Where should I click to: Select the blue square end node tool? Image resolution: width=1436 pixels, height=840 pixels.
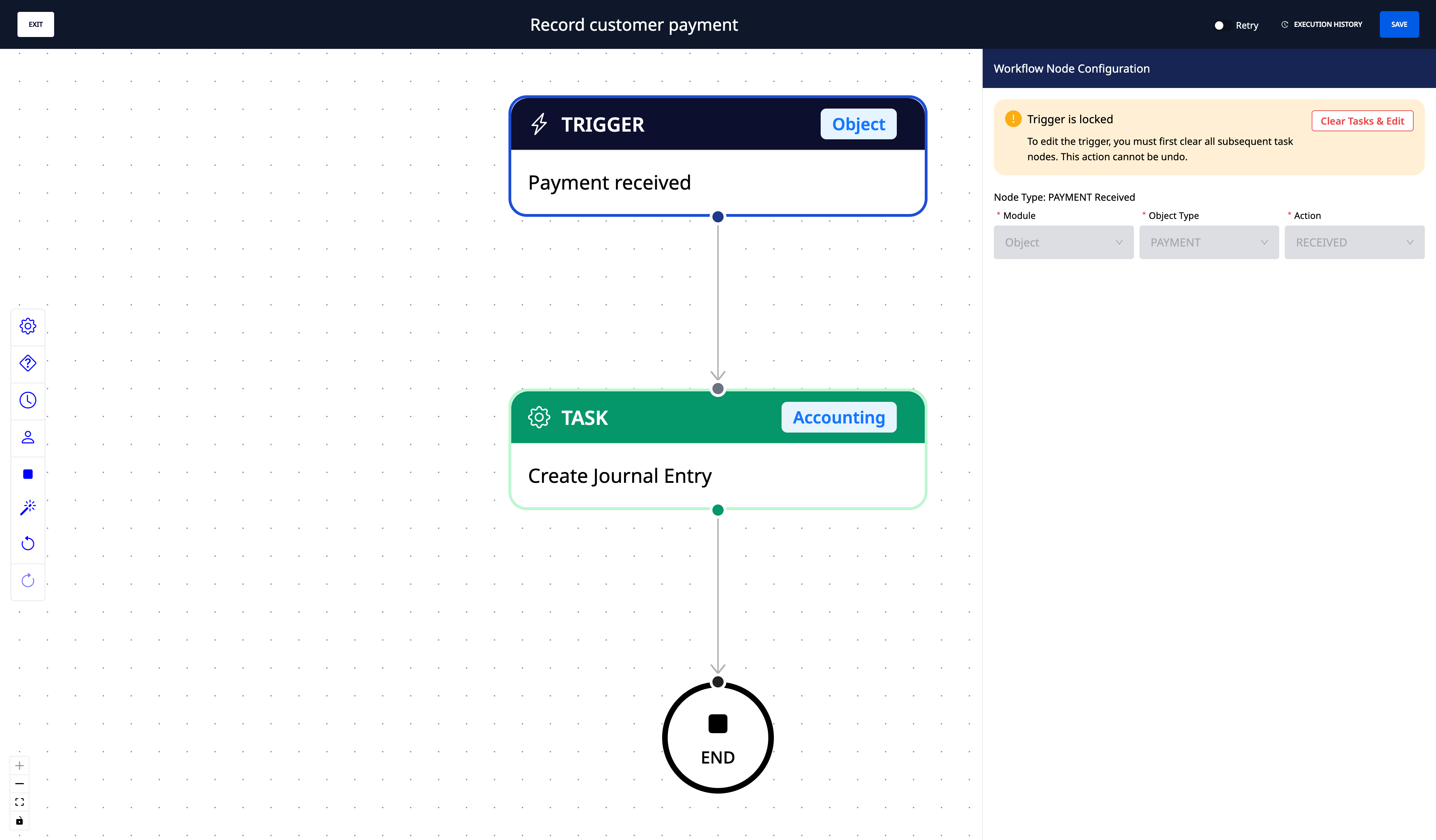coord(28,474)
